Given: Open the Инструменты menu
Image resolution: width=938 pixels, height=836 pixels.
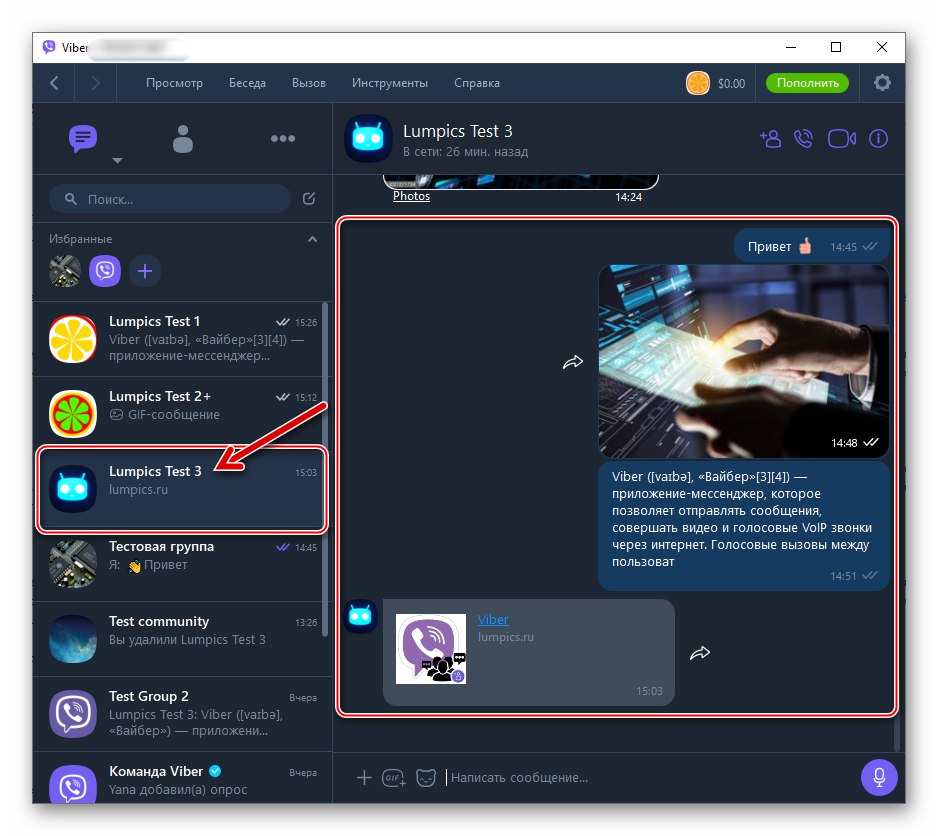Looking at the screenshot, I should coord(389,83).
